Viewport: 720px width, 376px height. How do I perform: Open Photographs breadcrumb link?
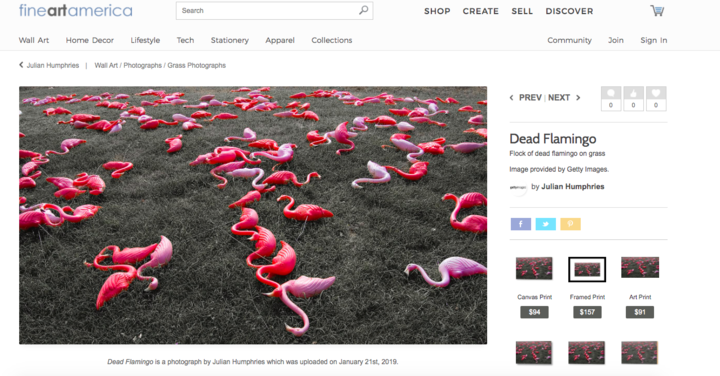pos(142,65)
